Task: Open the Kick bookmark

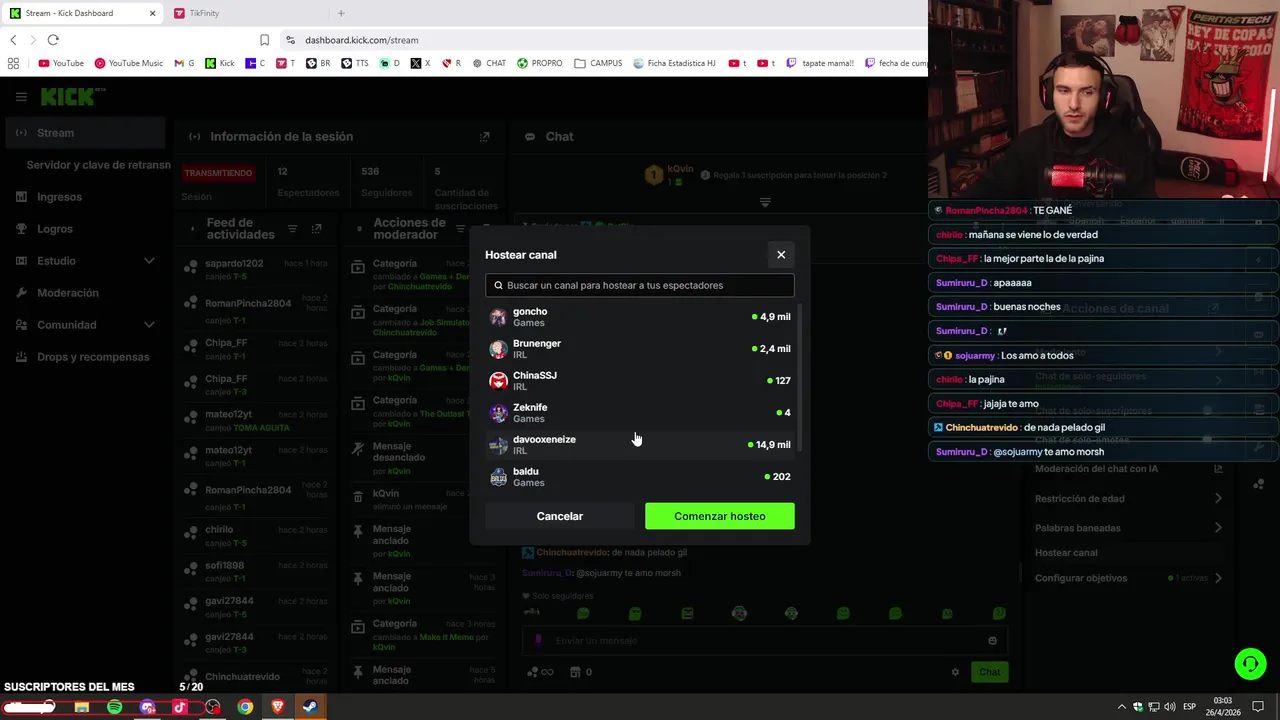Action: point(220,63)
